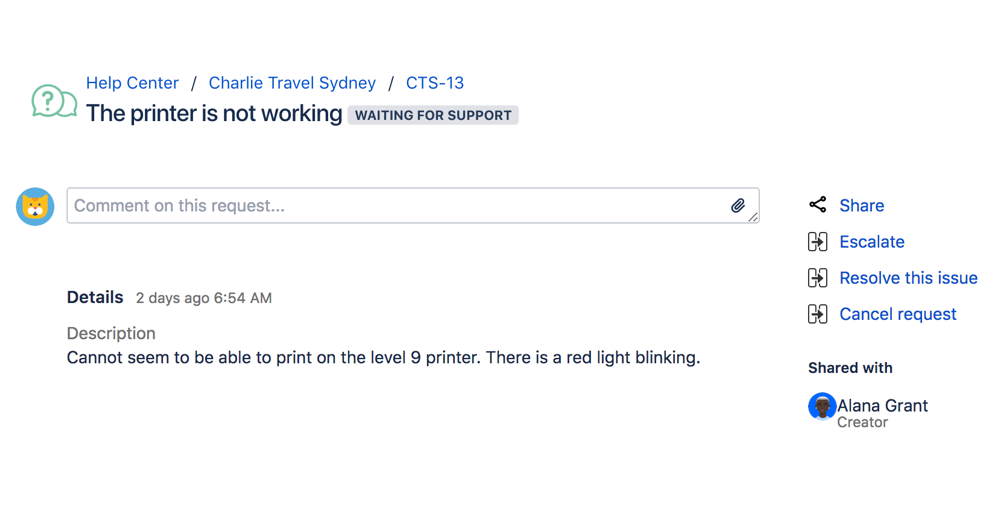The width and height of the screenshot is (1000, 517).
Task: Click the comment box resize handle
Action: pos(753,217)
